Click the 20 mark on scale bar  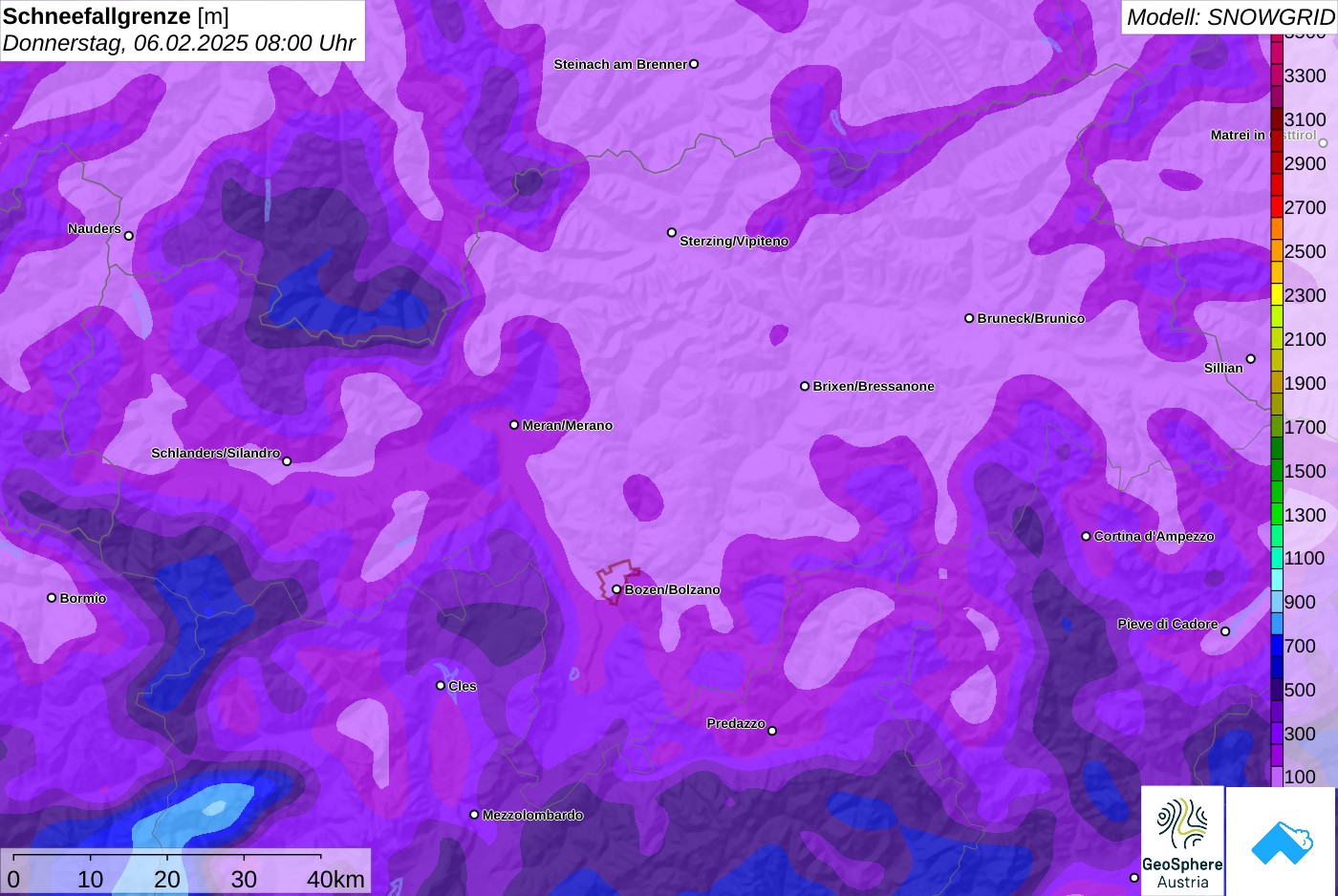click(x=167, y=880)
